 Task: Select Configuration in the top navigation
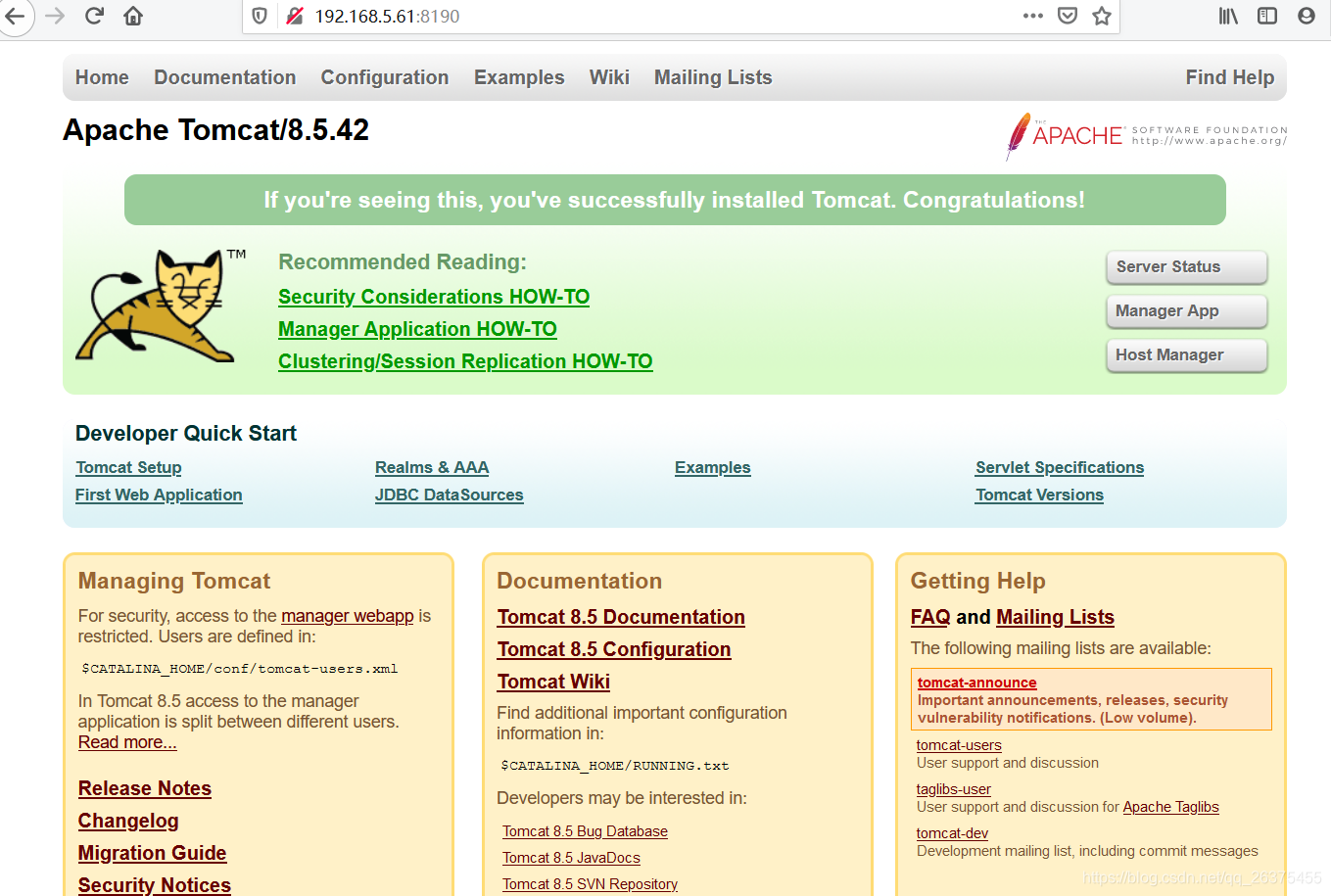tap(385, 77)
